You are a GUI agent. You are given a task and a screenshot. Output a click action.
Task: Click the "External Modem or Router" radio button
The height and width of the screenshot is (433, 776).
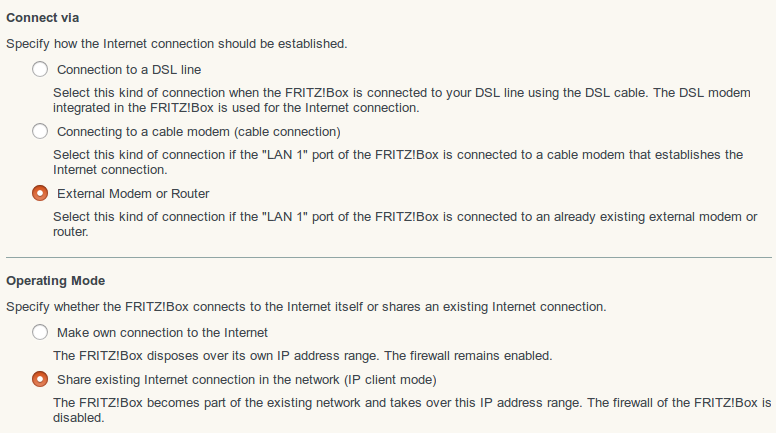(x=40, y=193)
